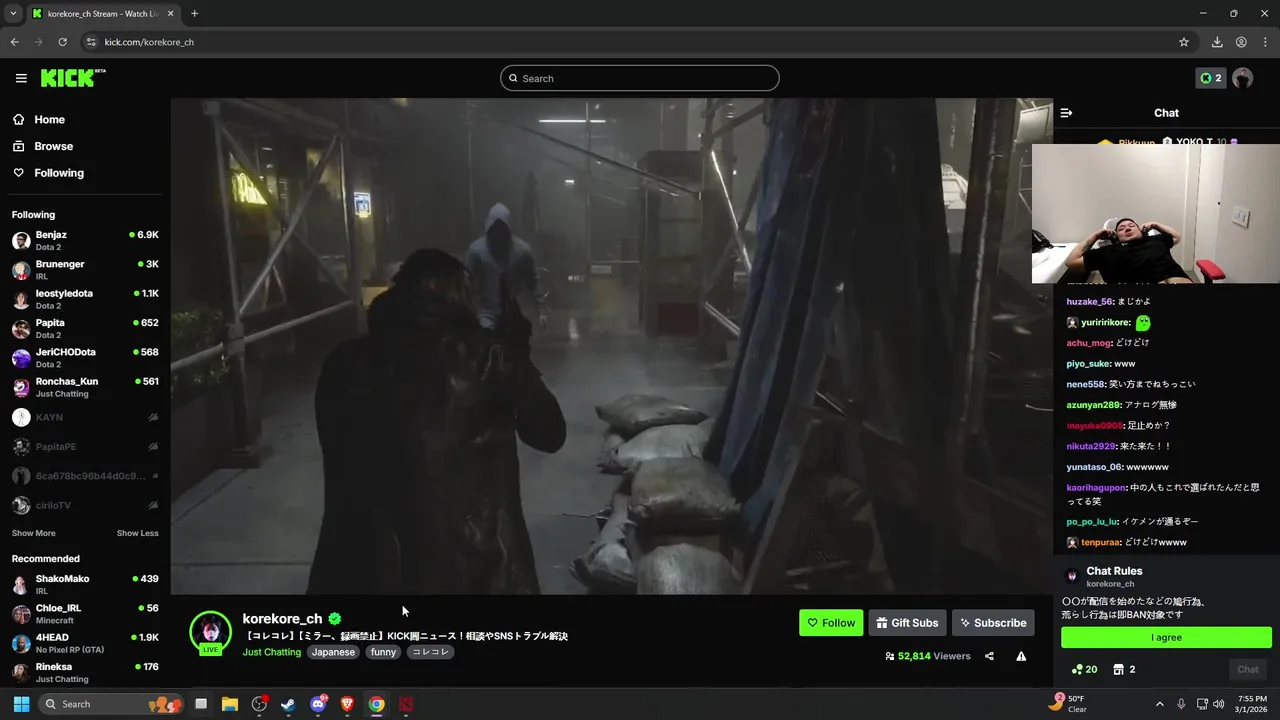Open Brunenger channel in Following list

pos(85,270)
